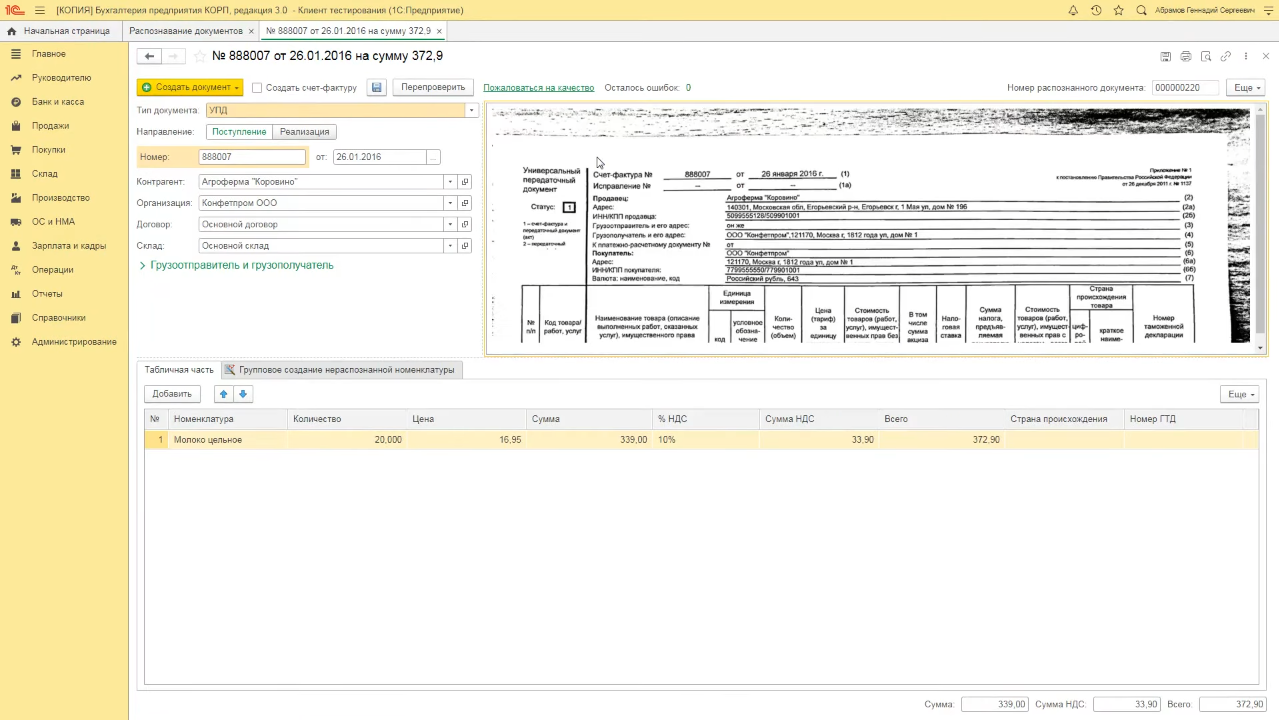
Task: Click the Перепроверить button
Action: point(433,87)
